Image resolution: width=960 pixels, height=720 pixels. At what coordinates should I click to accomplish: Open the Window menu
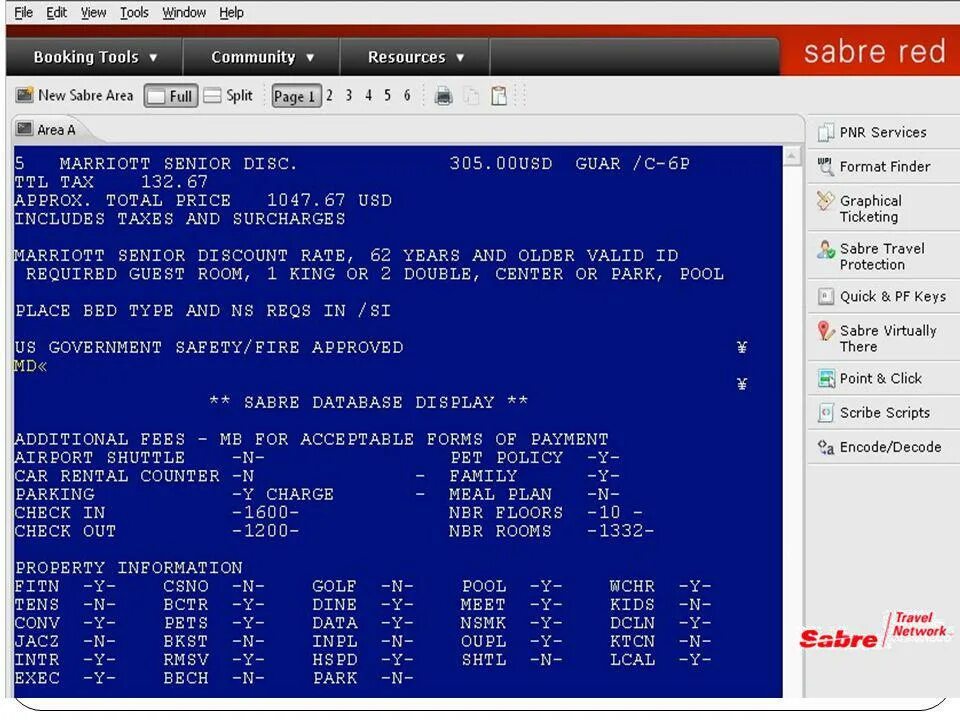pos(184,12)
